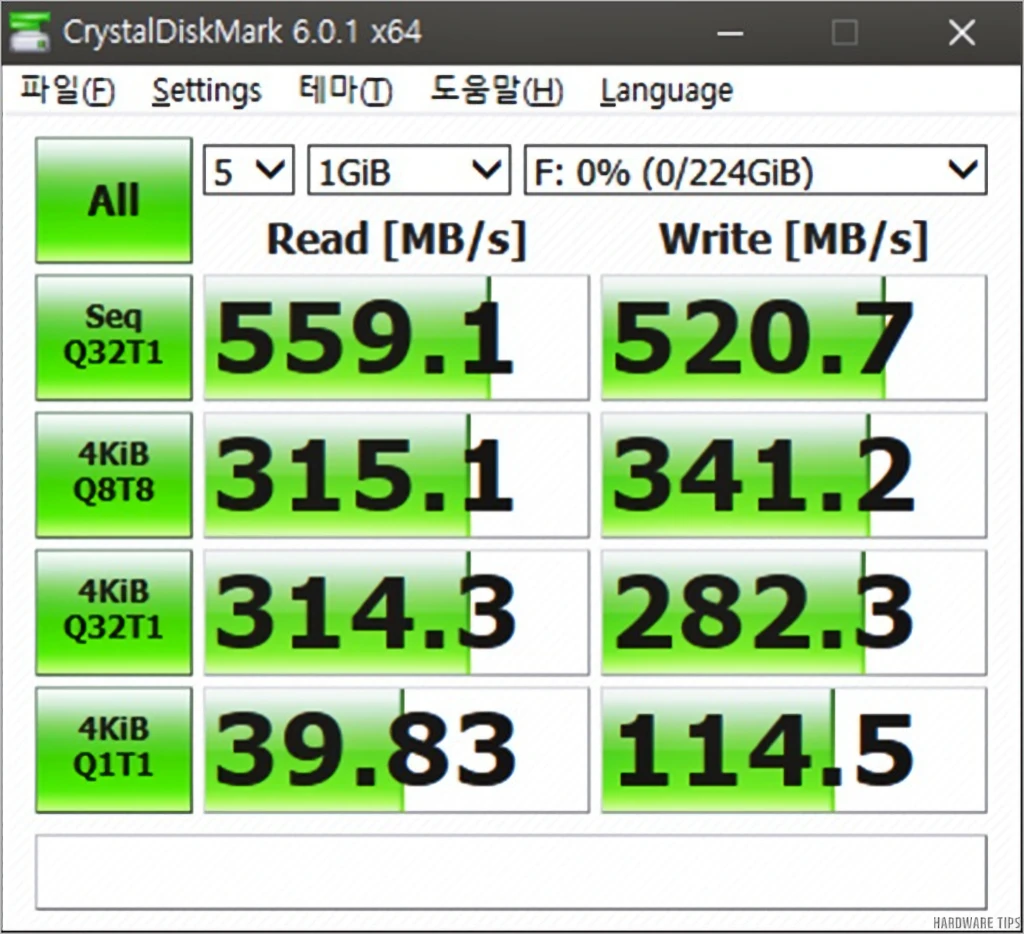This screenshot has height=934, width=1024.
Task: Open the Language menu
Action: [666, 92]
